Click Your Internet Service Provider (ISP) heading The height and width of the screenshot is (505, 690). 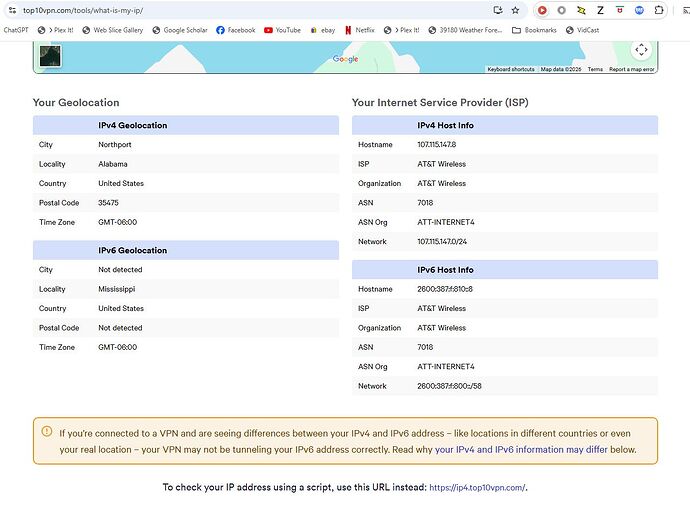click(x=440, y=102)
